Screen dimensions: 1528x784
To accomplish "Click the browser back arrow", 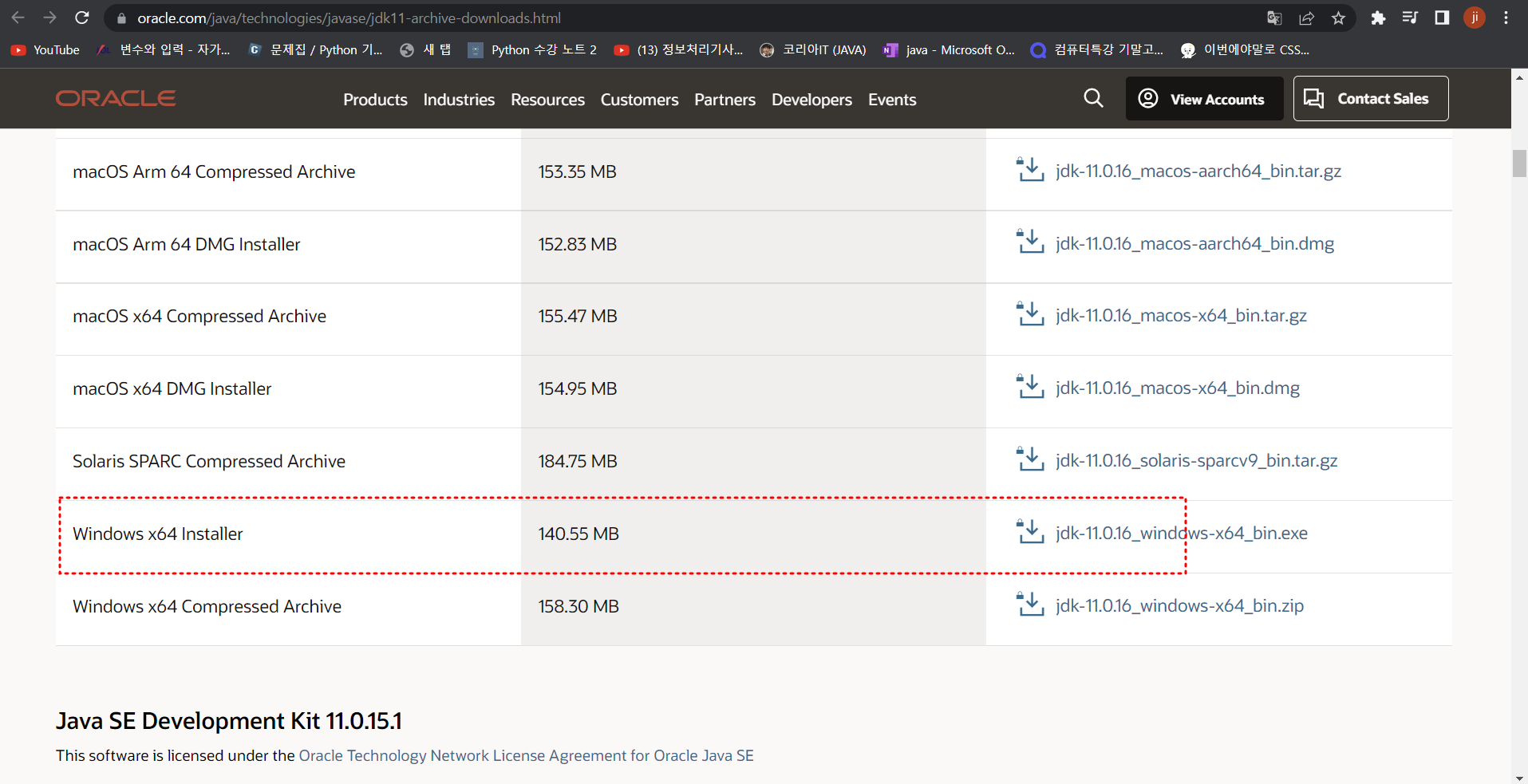I will (x=18, y=18).
